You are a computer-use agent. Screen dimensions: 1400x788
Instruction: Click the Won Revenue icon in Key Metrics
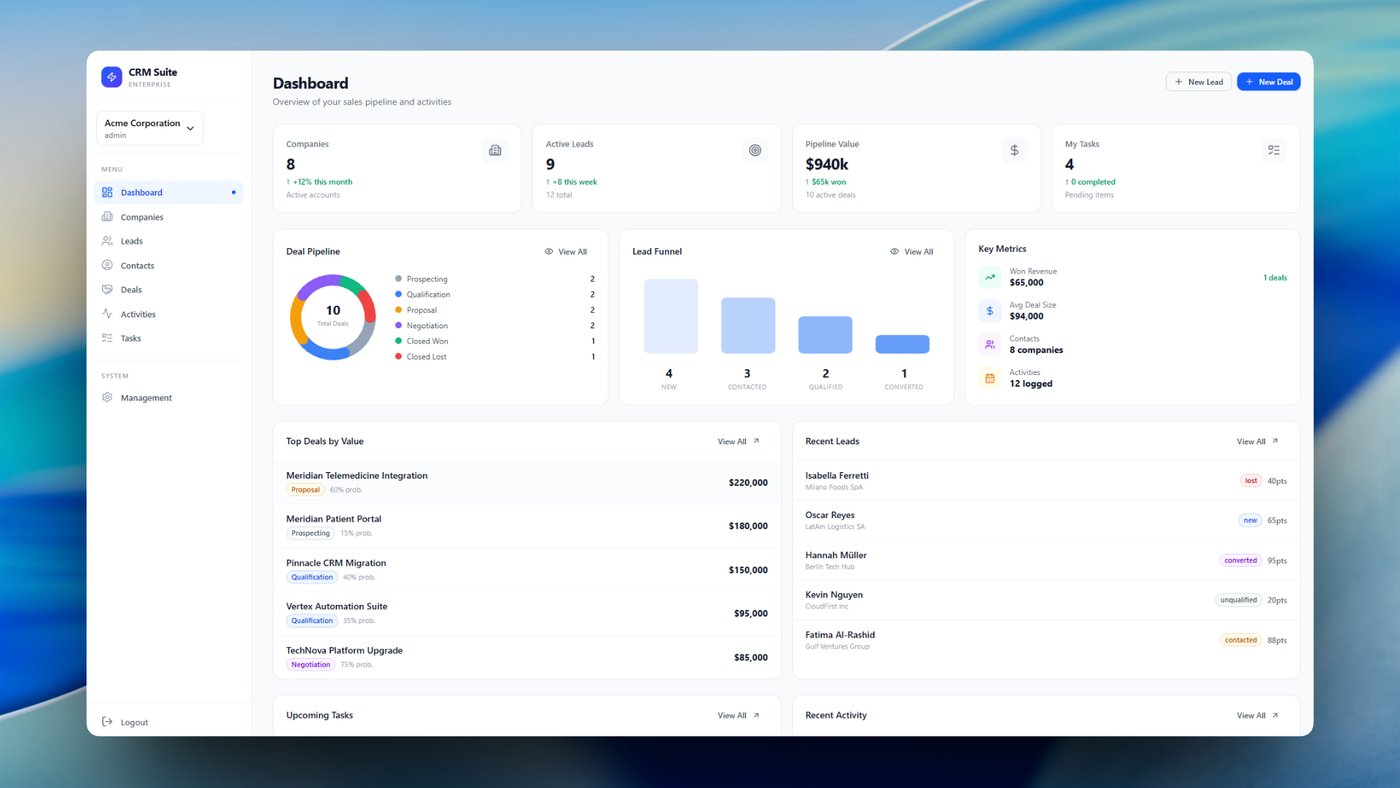(989, 276)
